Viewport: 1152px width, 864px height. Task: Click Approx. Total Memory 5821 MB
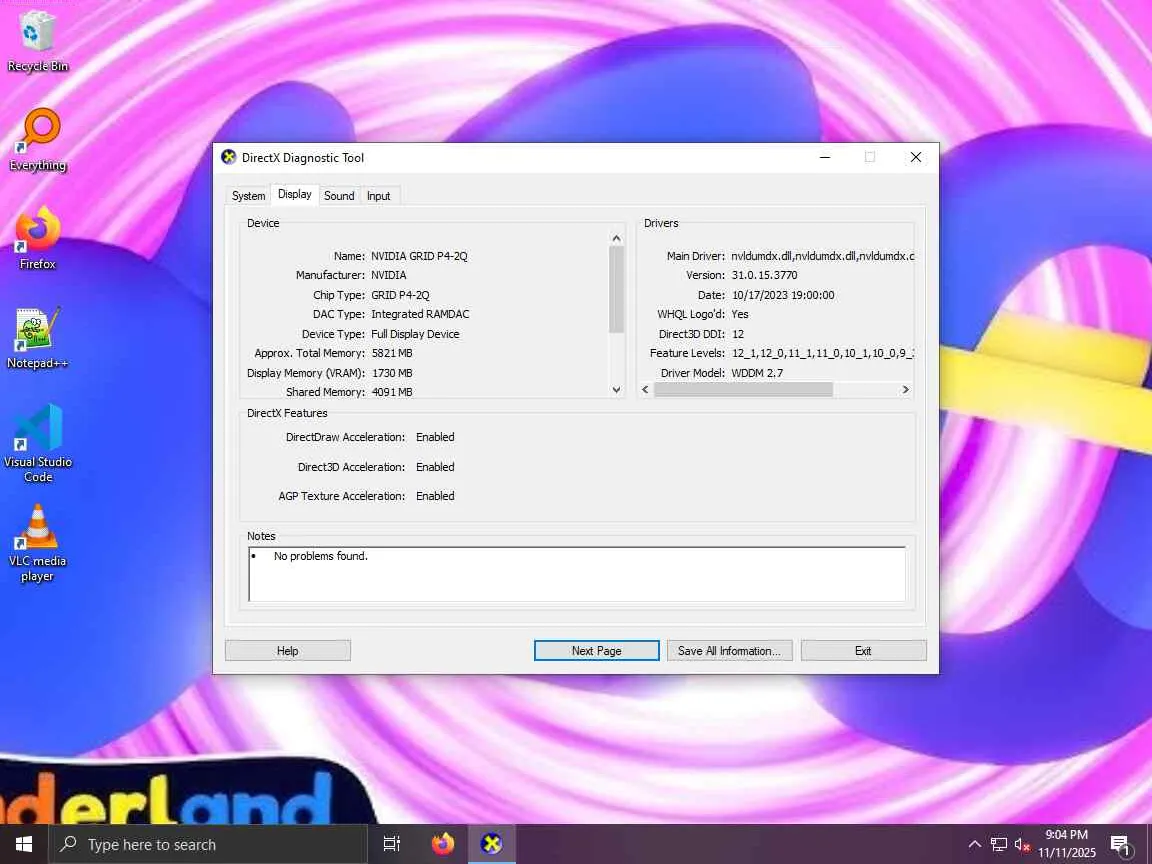coord(392,353)
